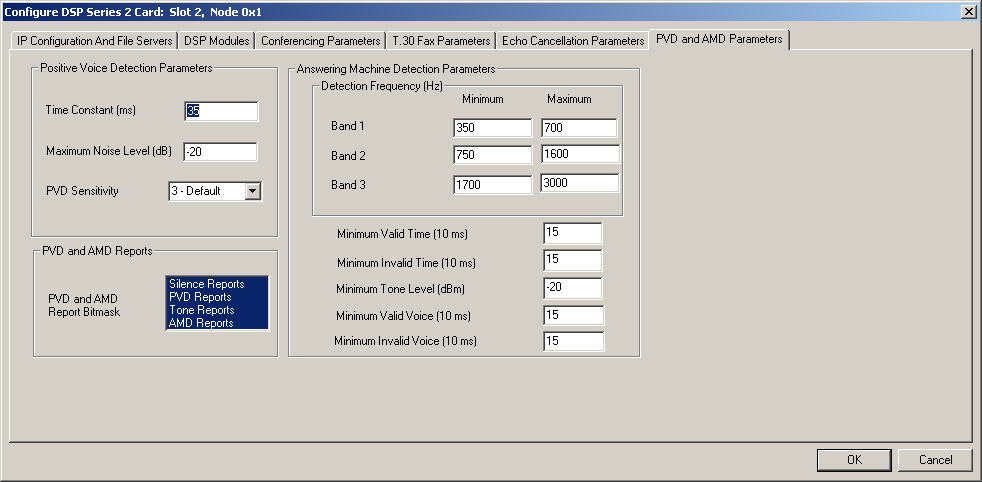
Task: Click Band 2 Maximum frequency field
Action: pyautogui.click(x=579, y=155)
